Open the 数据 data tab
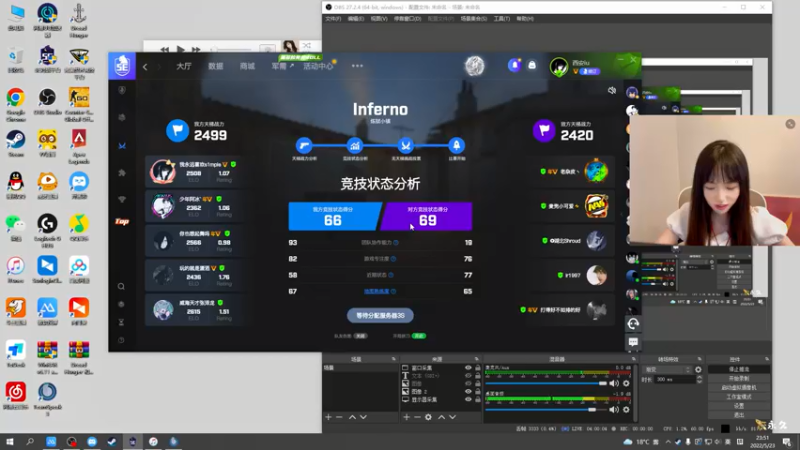Viewport: 800px width, 450px height. (216, 66)
